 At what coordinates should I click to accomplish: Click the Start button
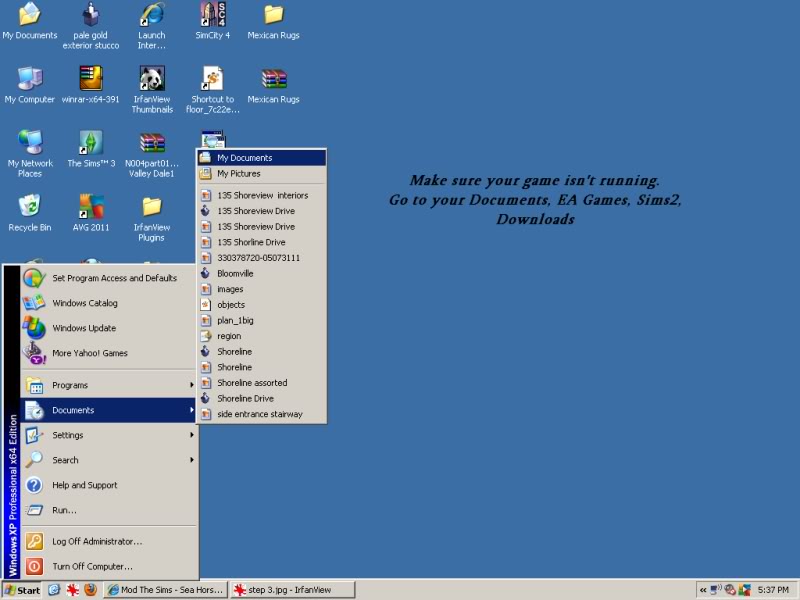coord(22,590)
